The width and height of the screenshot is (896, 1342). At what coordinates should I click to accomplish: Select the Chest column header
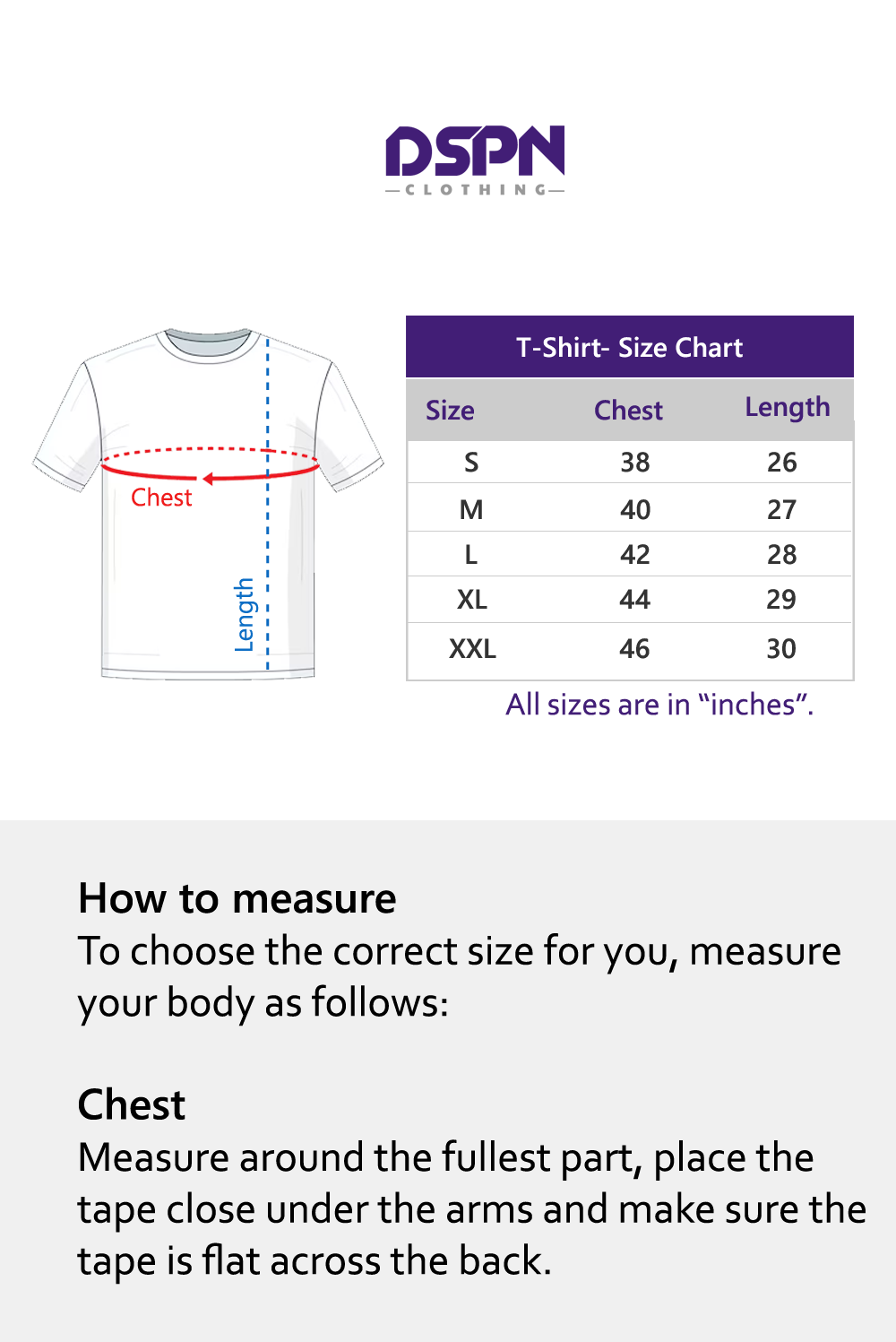pos(628,411)
